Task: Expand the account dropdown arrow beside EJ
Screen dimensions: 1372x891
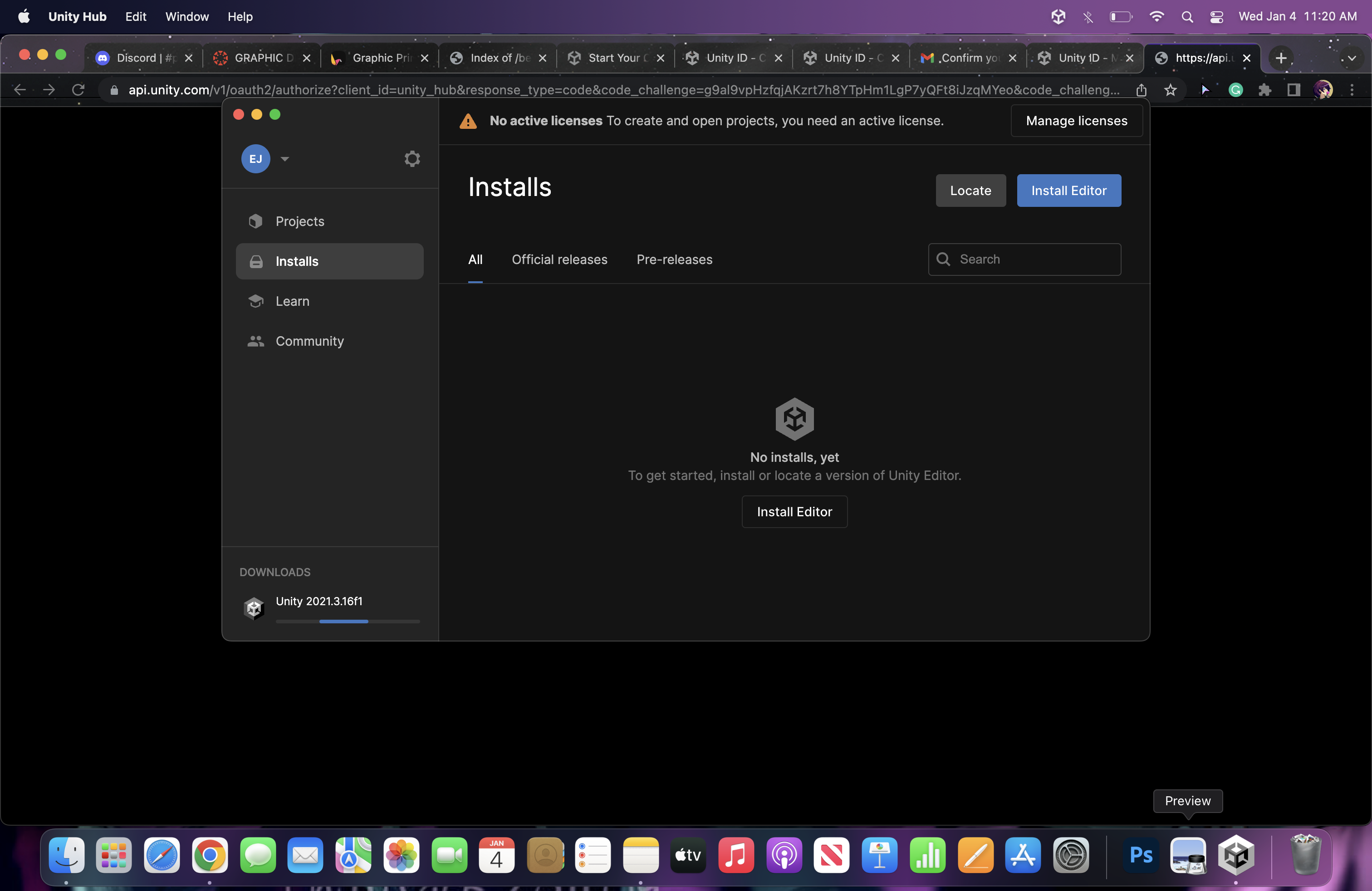Action: (285, 158)
